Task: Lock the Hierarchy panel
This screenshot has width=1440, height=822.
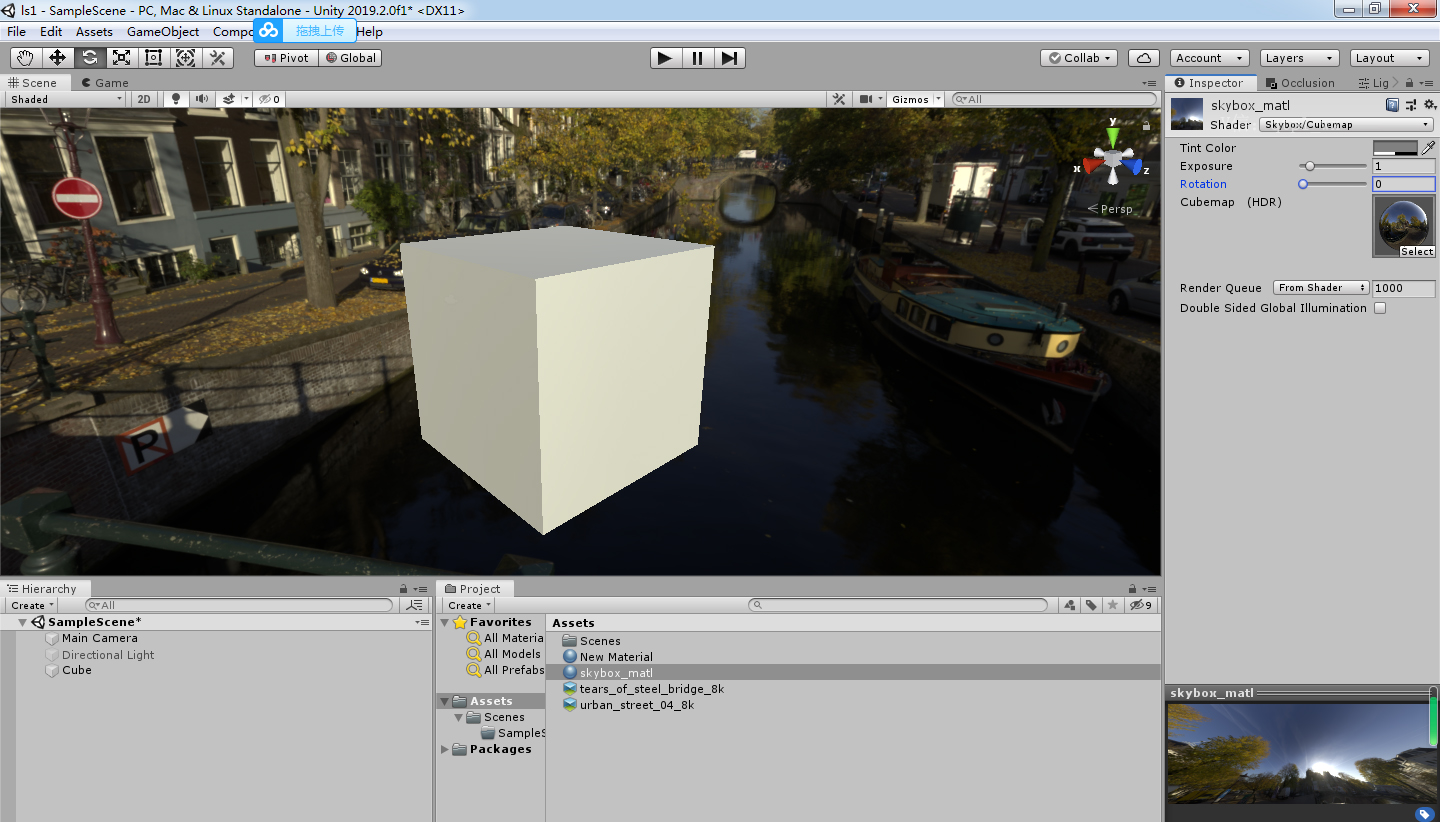Action: tap(403, 589)
